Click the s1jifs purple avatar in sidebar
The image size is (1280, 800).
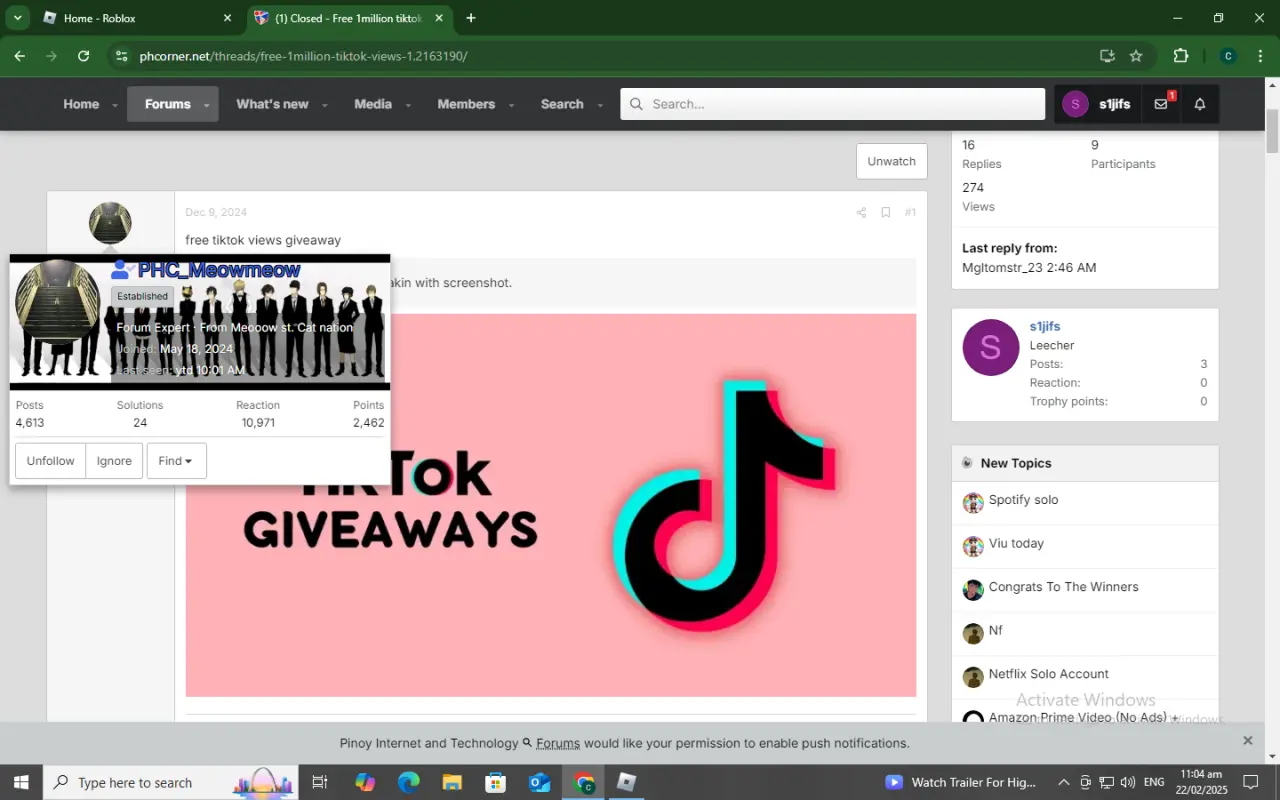(990, 348)
